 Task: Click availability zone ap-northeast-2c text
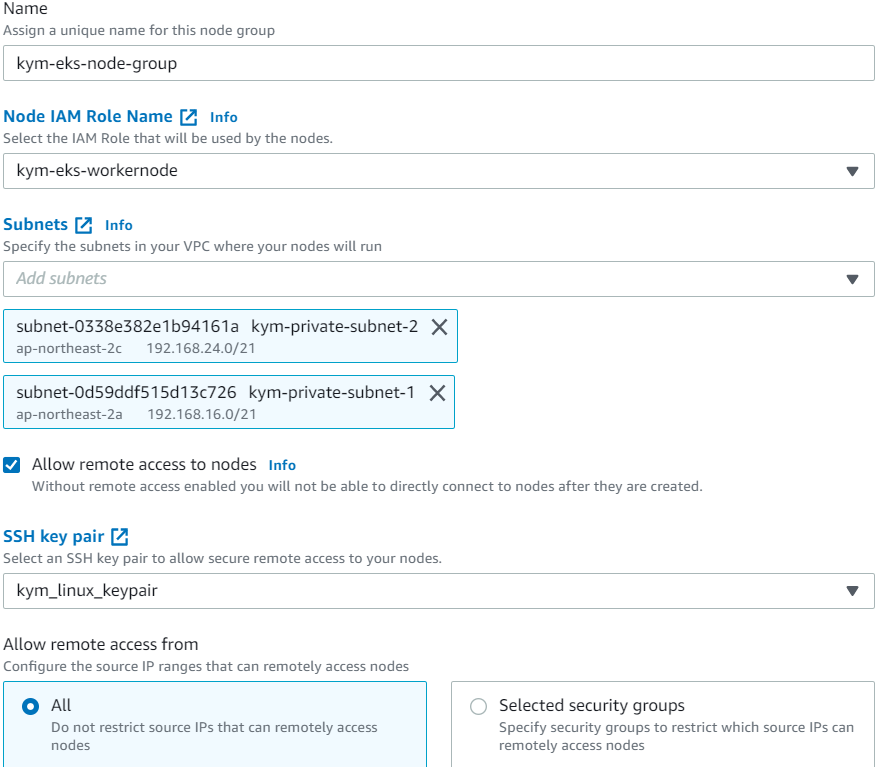(x=69, y=349)
